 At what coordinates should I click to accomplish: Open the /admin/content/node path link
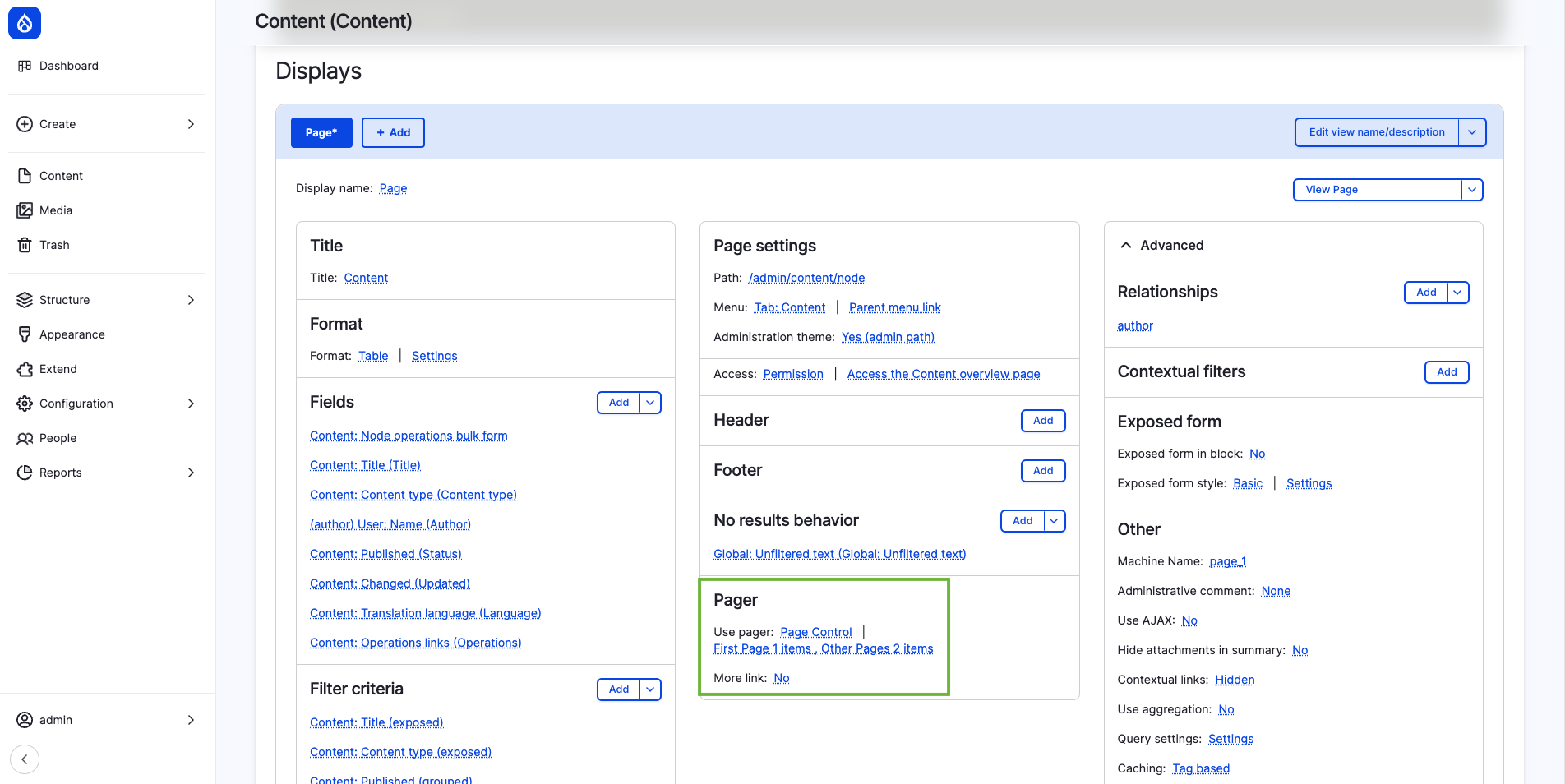pos(806,278)
